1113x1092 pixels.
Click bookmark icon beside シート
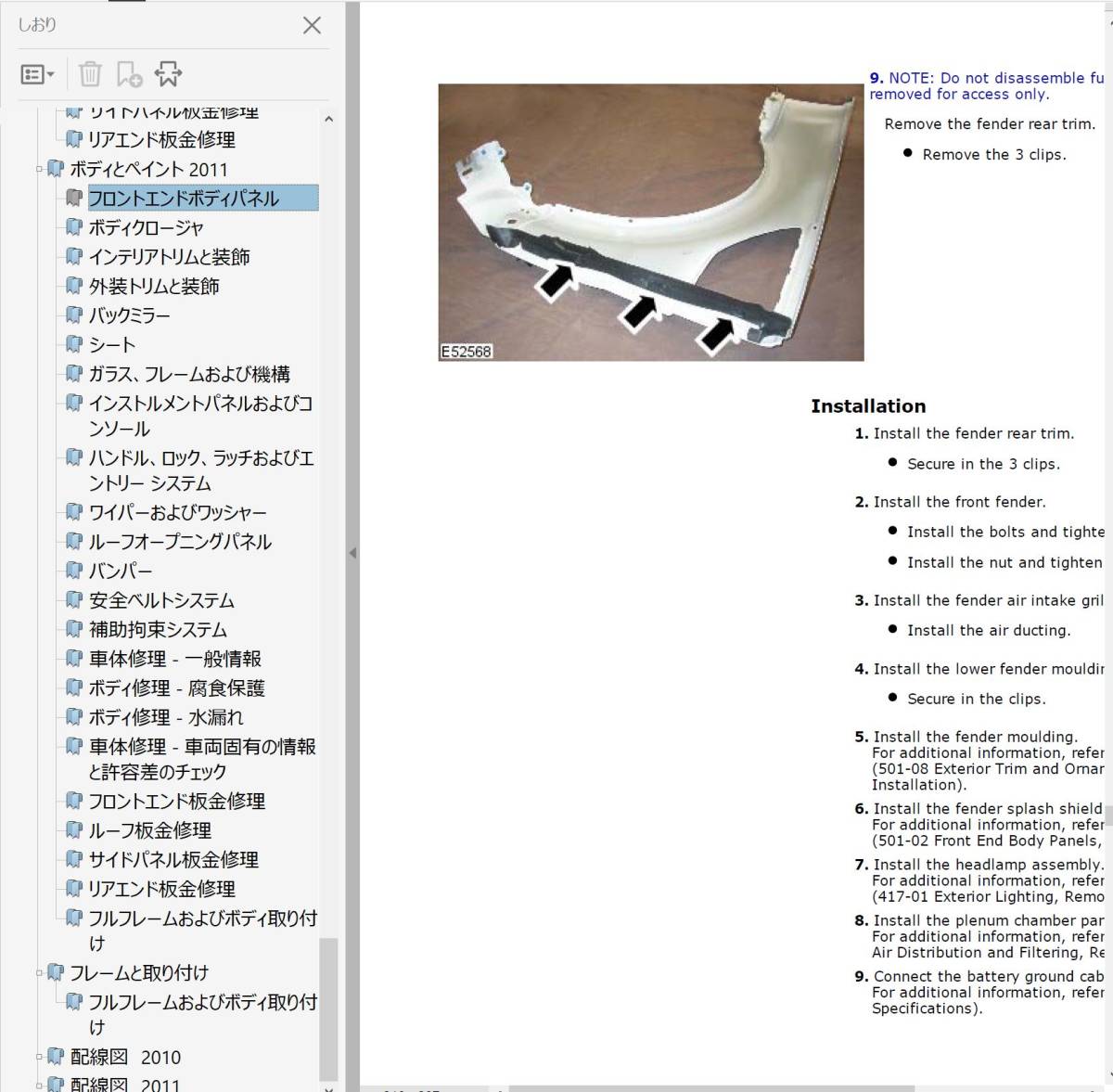(x=74, y=344)
